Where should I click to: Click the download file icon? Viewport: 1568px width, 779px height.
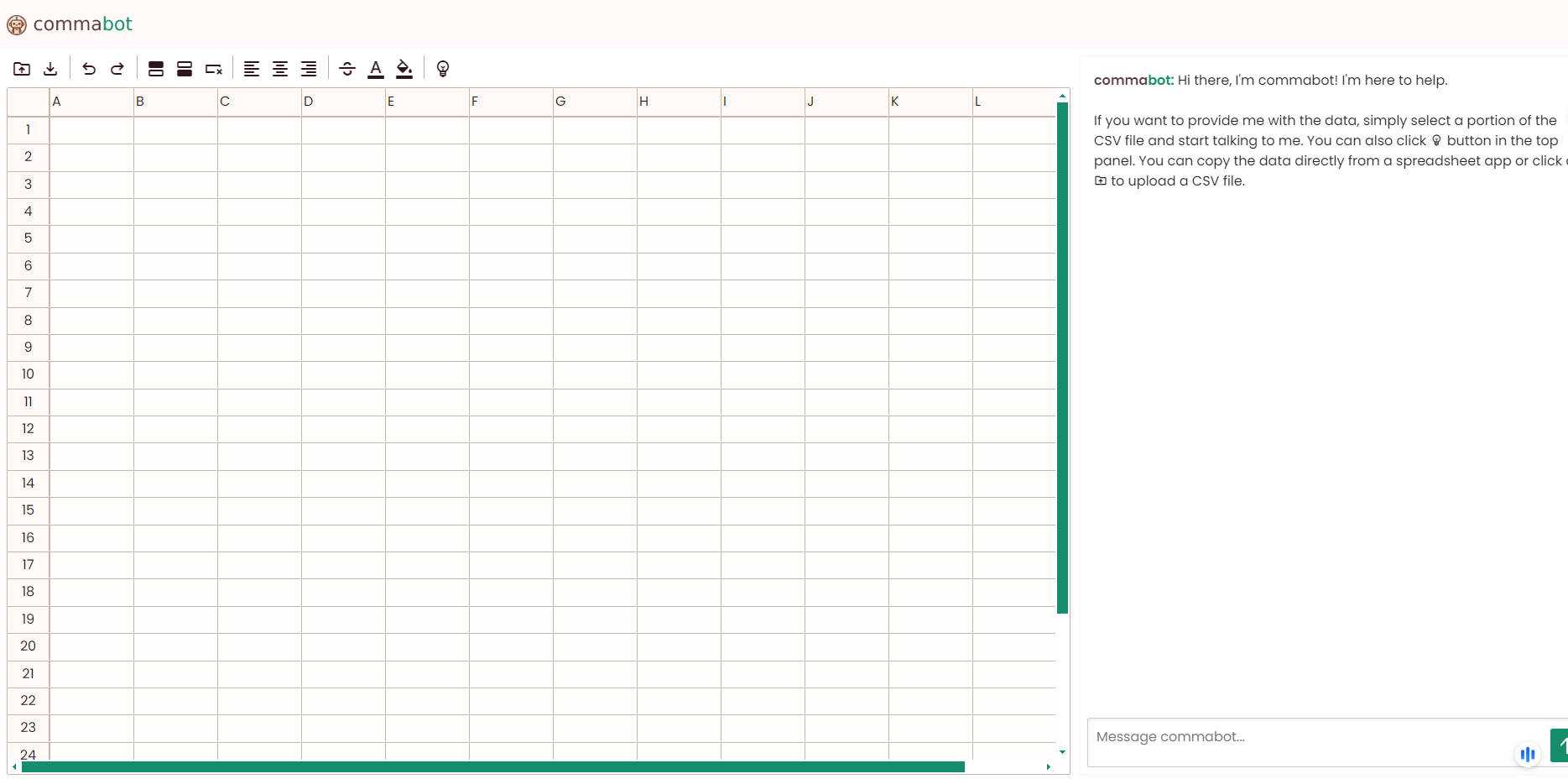pos(50,69)
